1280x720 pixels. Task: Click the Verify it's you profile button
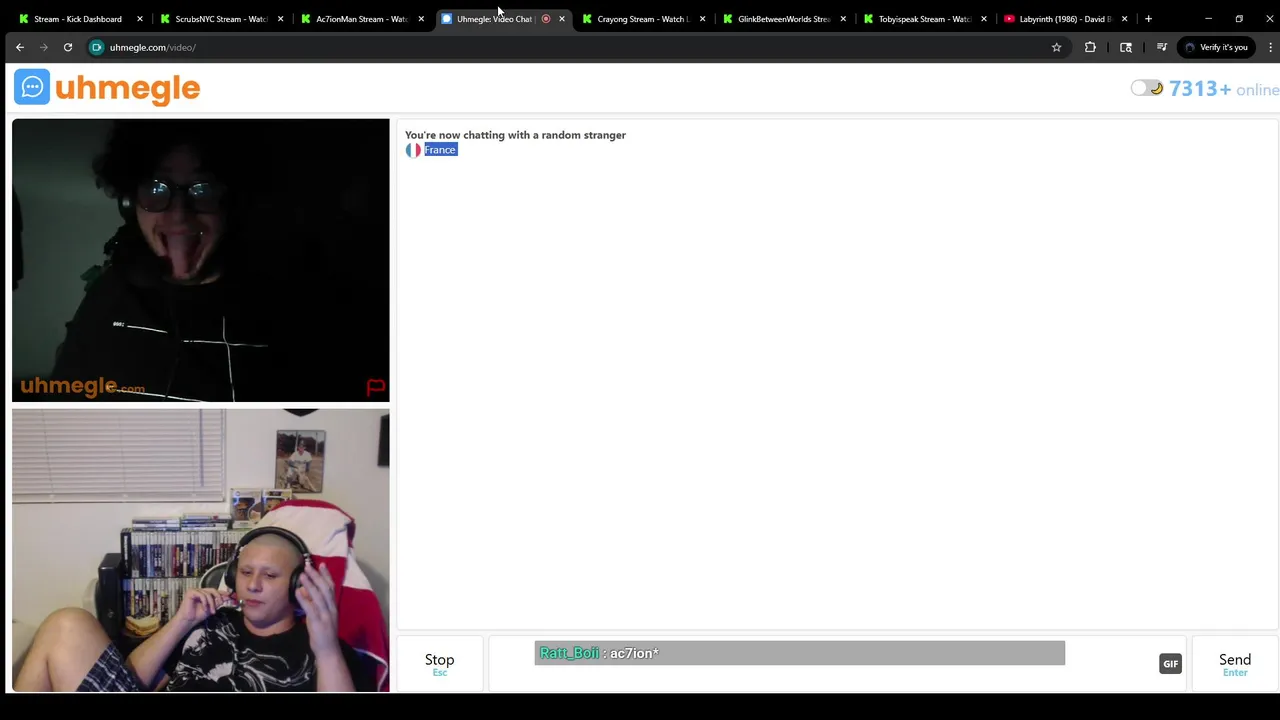(x=1215, y=47)
